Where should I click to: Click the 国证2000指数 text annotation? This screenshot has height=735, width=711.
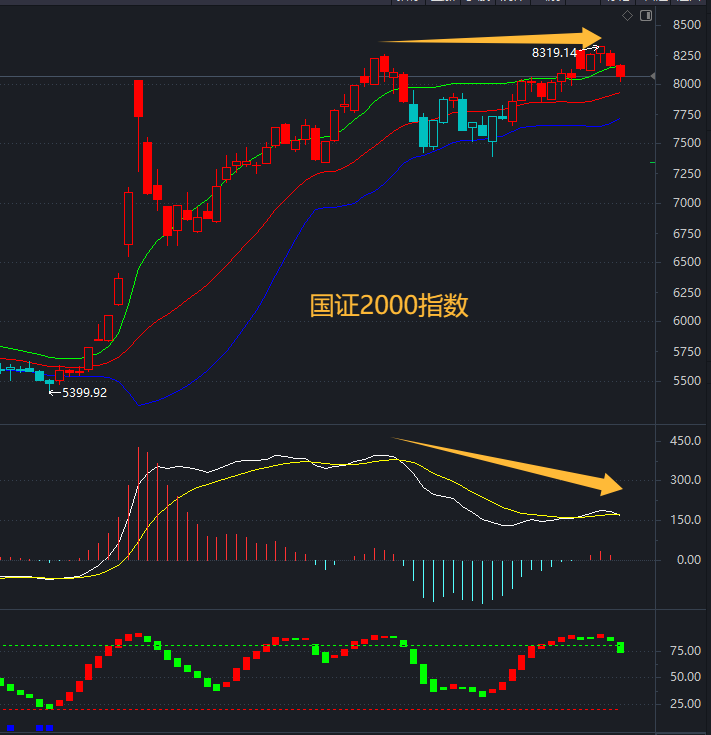pos(389,306)
